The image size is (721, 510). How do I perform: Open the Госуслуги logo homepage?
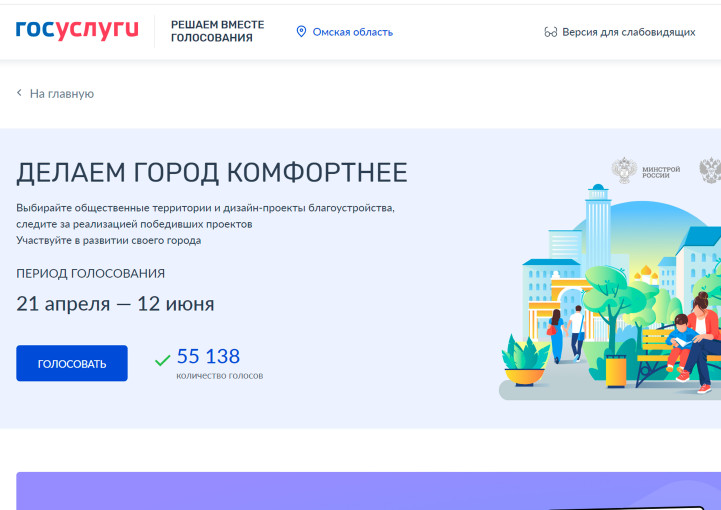tap(77, 29)
